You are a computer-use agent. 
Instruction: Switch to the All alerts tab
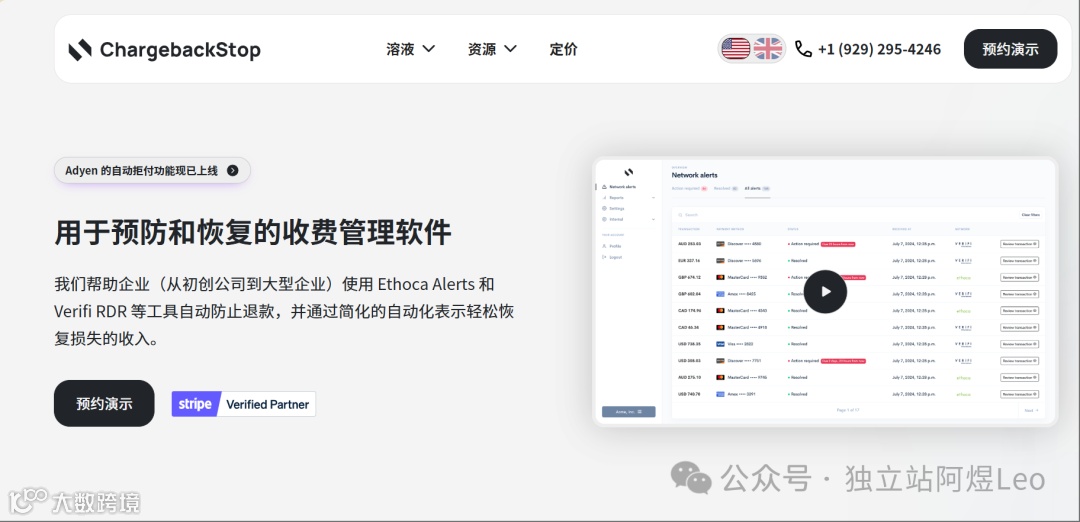[x=757, y=188]
